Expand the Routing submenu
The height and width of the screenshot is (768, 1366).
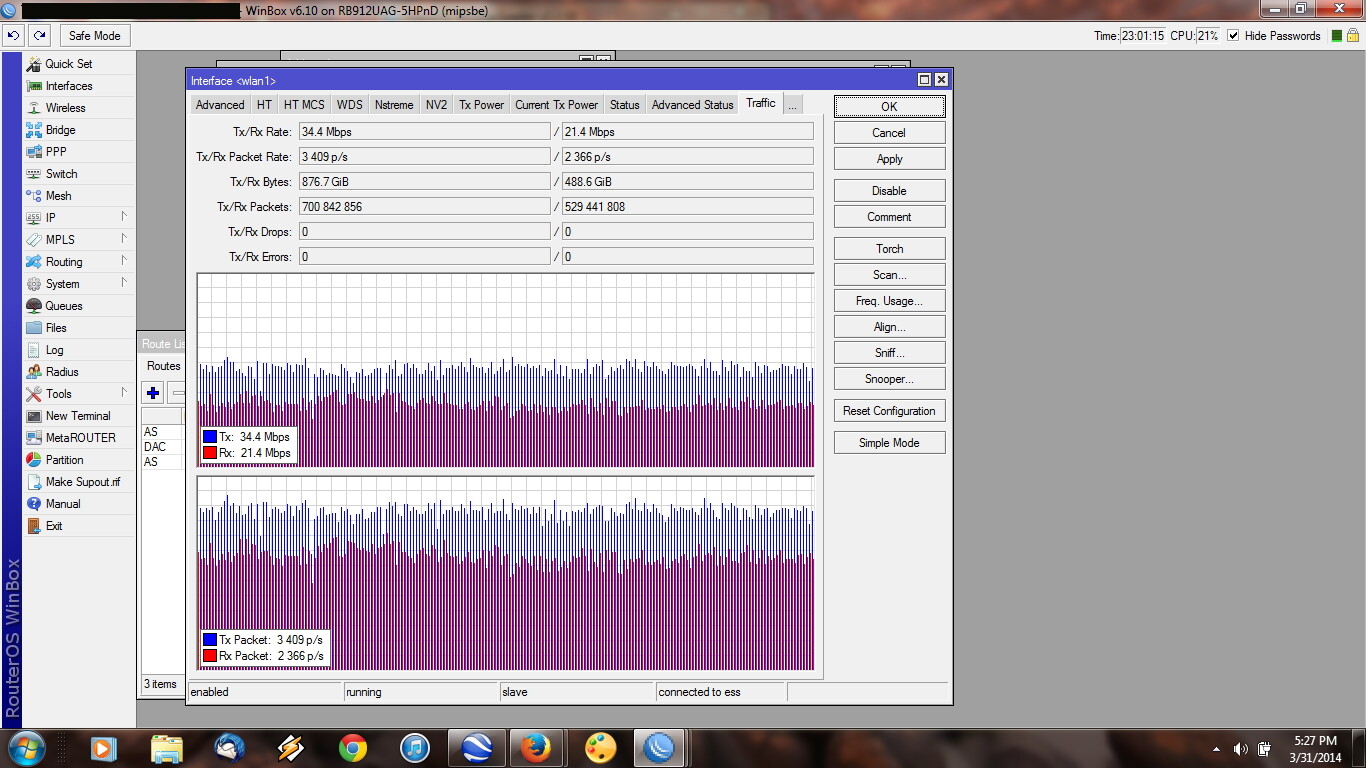coord(64,262)
